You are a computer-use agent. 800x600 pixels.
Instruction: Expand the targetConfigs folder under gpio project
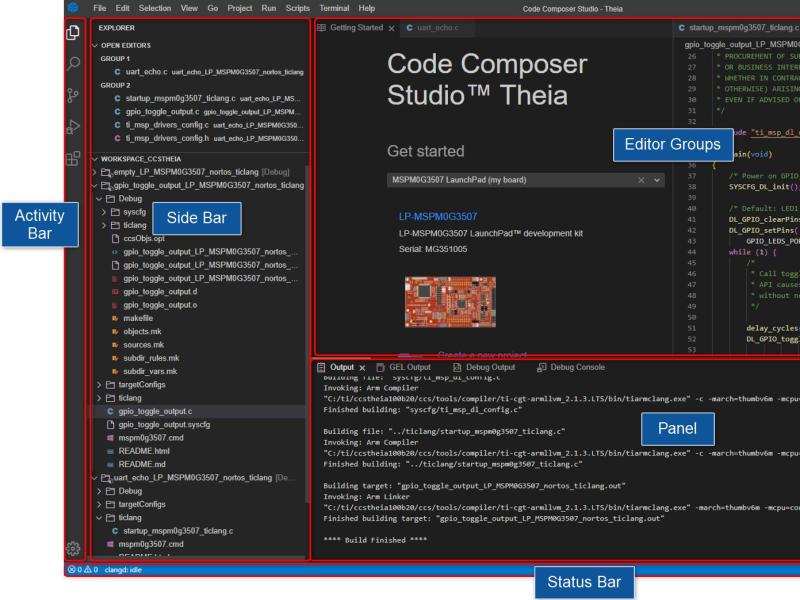[99, 385]
